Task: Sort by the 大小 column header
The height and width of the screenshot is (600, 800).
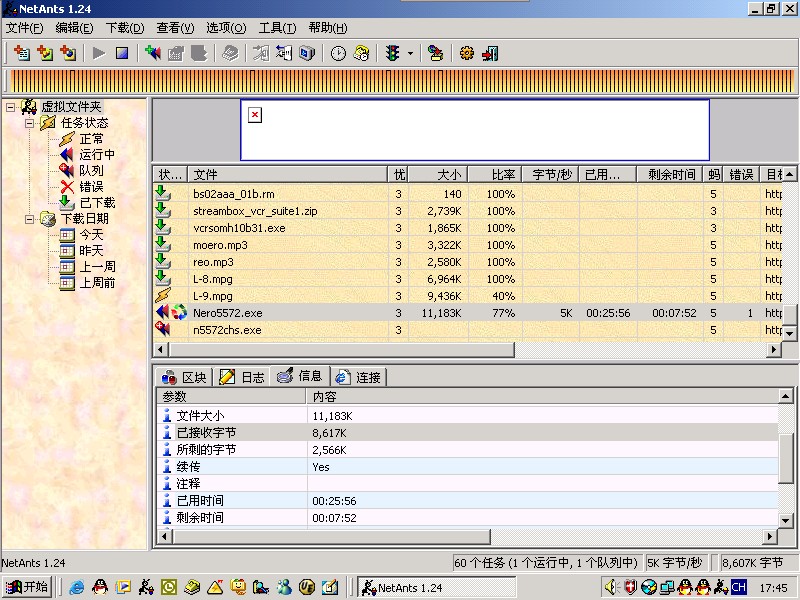Action: (x=438, y=174)
